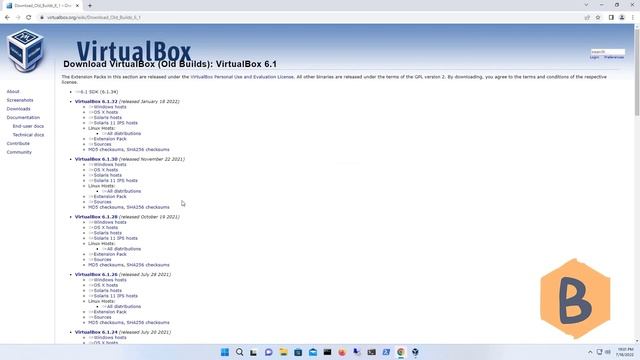The width and height of the screenshot is (640, 360).
Task: Open the Windows Start menu
Action: 224,352
